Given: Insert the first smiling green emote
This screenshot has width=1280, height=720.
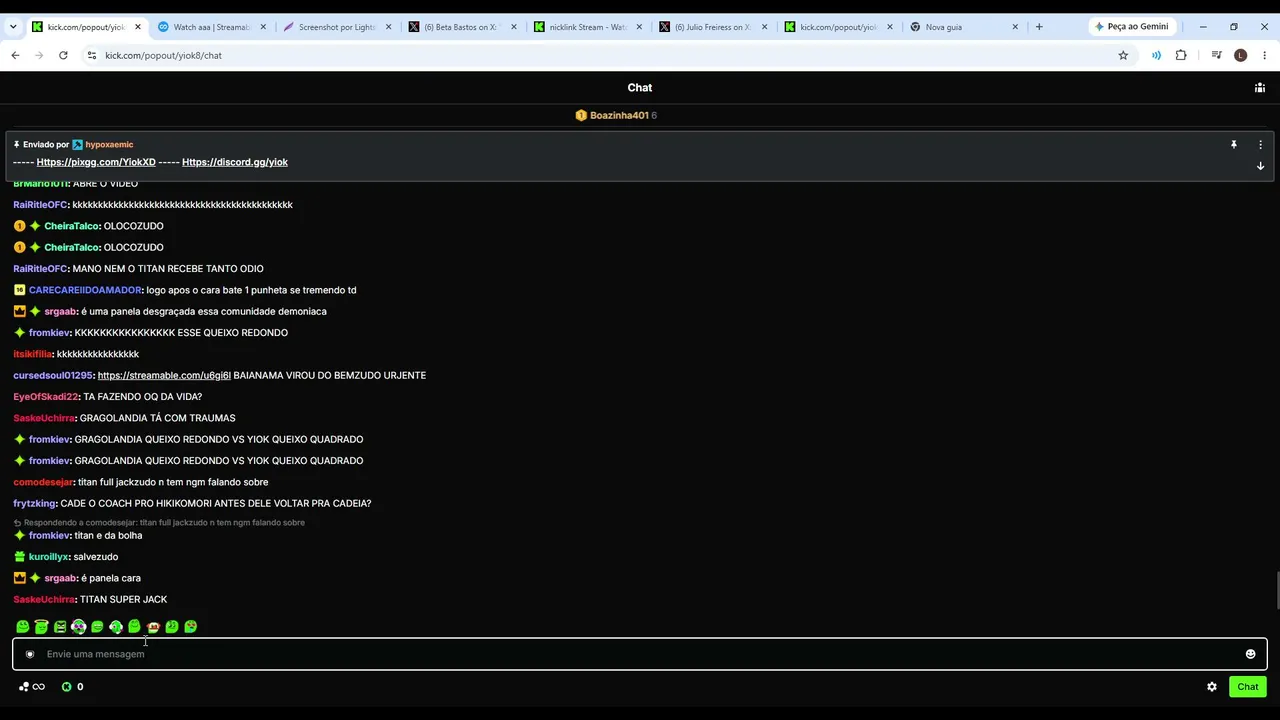Looking at the screenshot, I should (x=22, y=627).
